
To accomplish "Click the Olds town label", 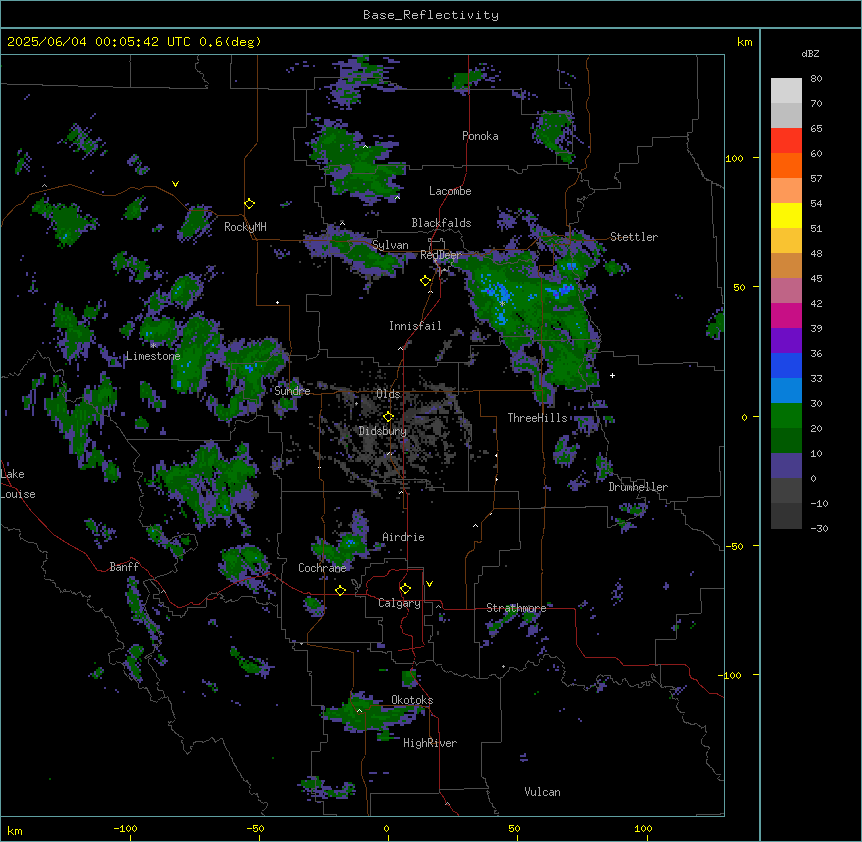I will (x=388, y=394).
